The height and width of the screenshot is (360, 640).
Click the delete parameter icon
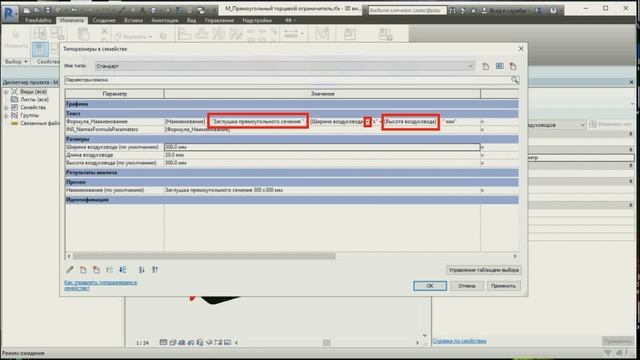coord(96,269)
